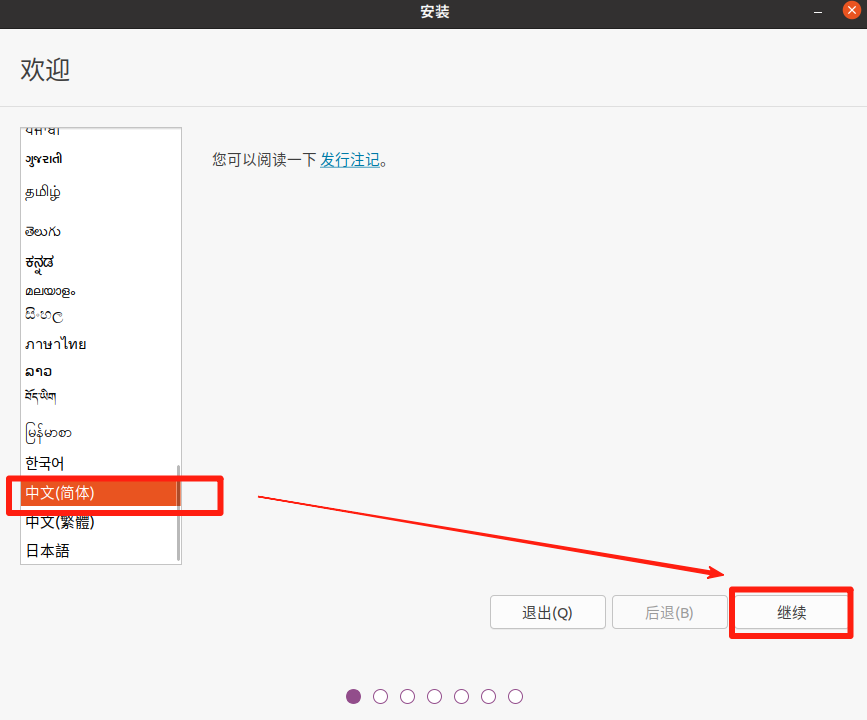Select తెలుగు in the language list

point(101,231)
